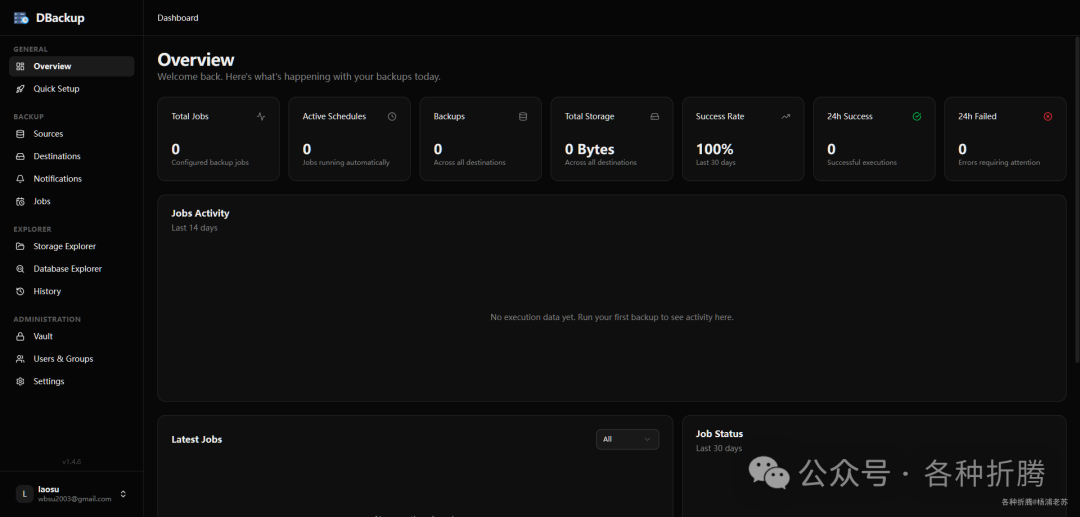Click the green check icon on 24h Success

[x=917, y=116]
